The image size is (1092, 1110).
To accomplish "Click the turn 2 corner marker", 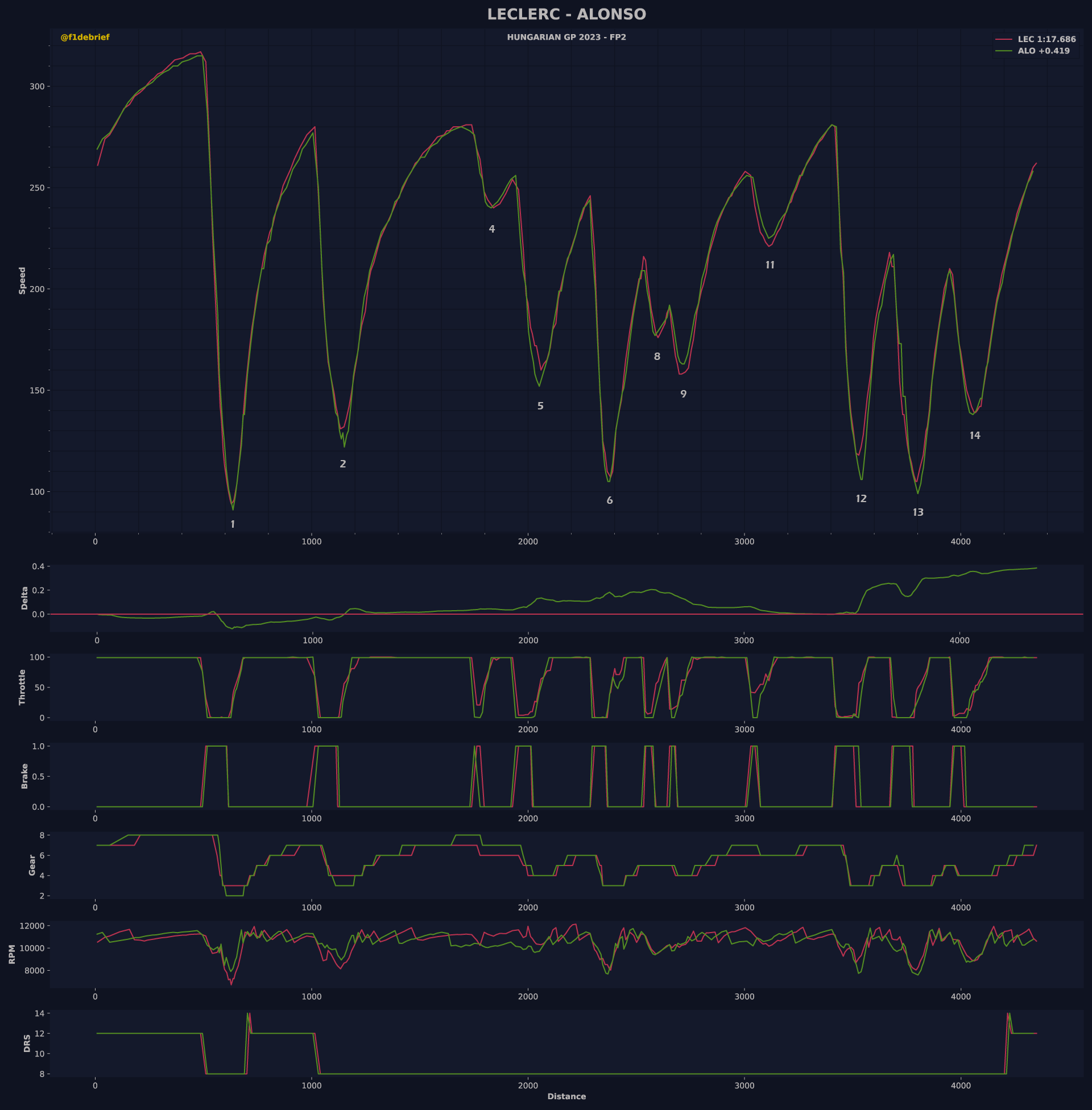I will 343,465.
